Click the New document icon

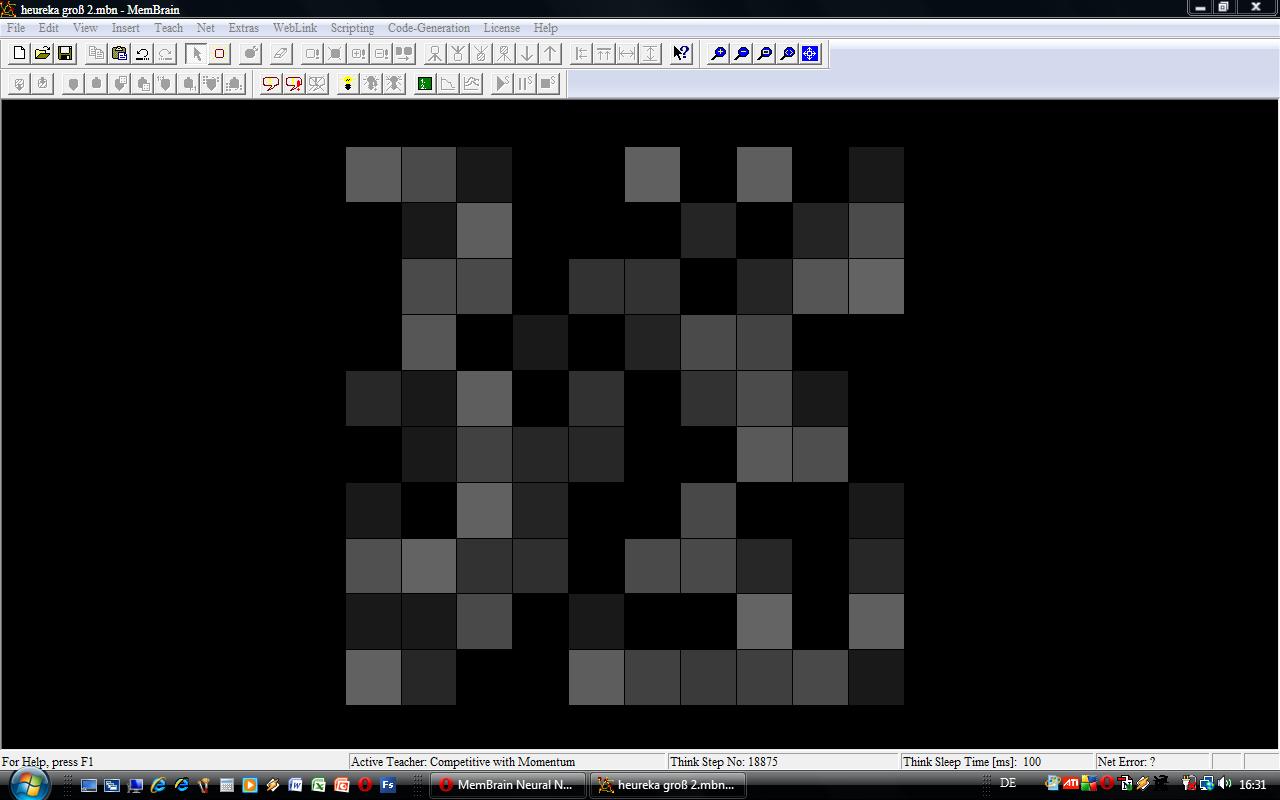tap(19, 54)
